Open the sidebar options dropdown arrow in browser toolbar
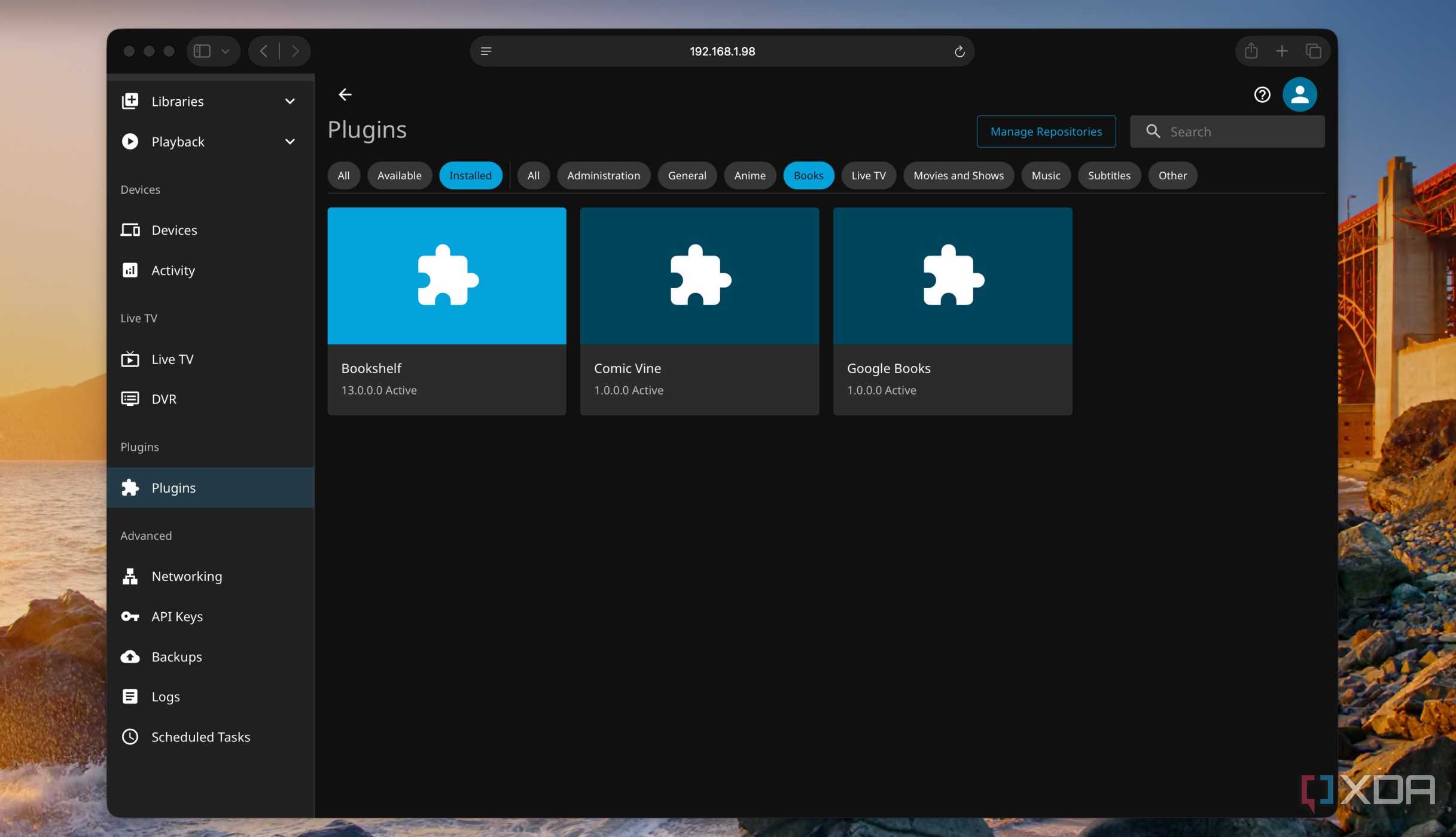 226,51
